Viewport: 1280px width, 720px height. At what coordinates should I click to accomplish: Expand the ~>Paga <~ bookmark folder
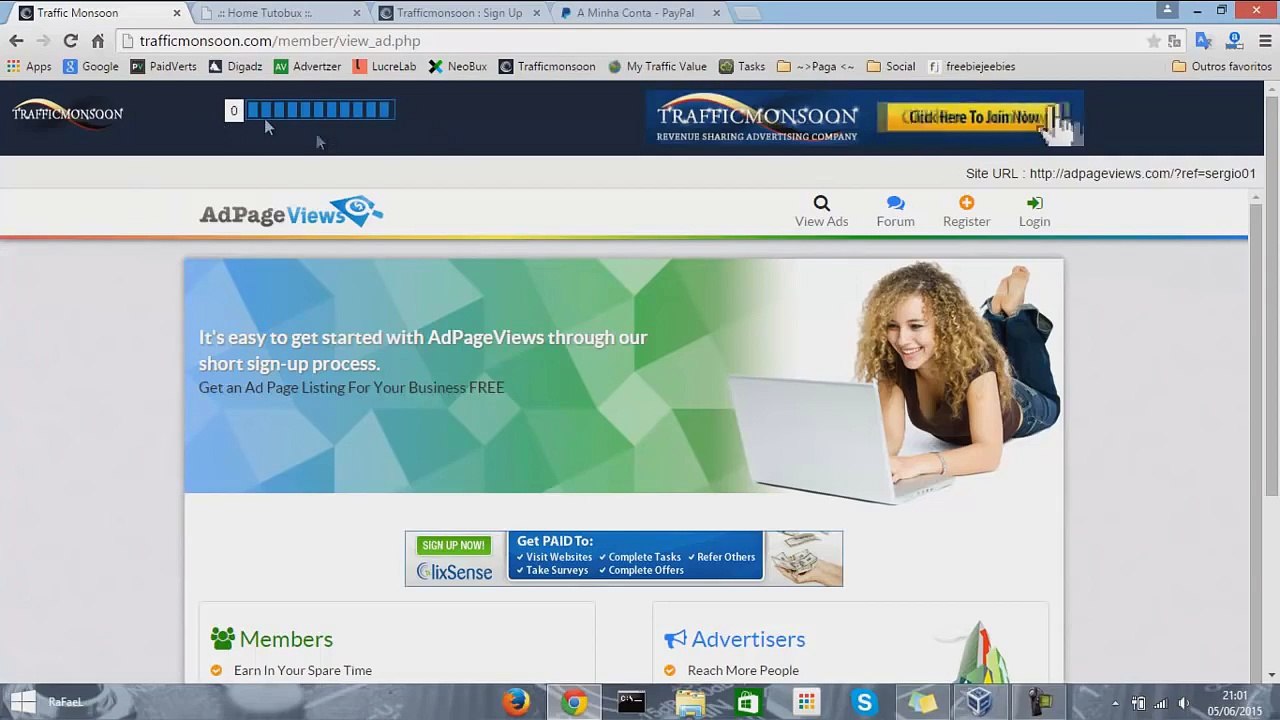pos(815,66)
